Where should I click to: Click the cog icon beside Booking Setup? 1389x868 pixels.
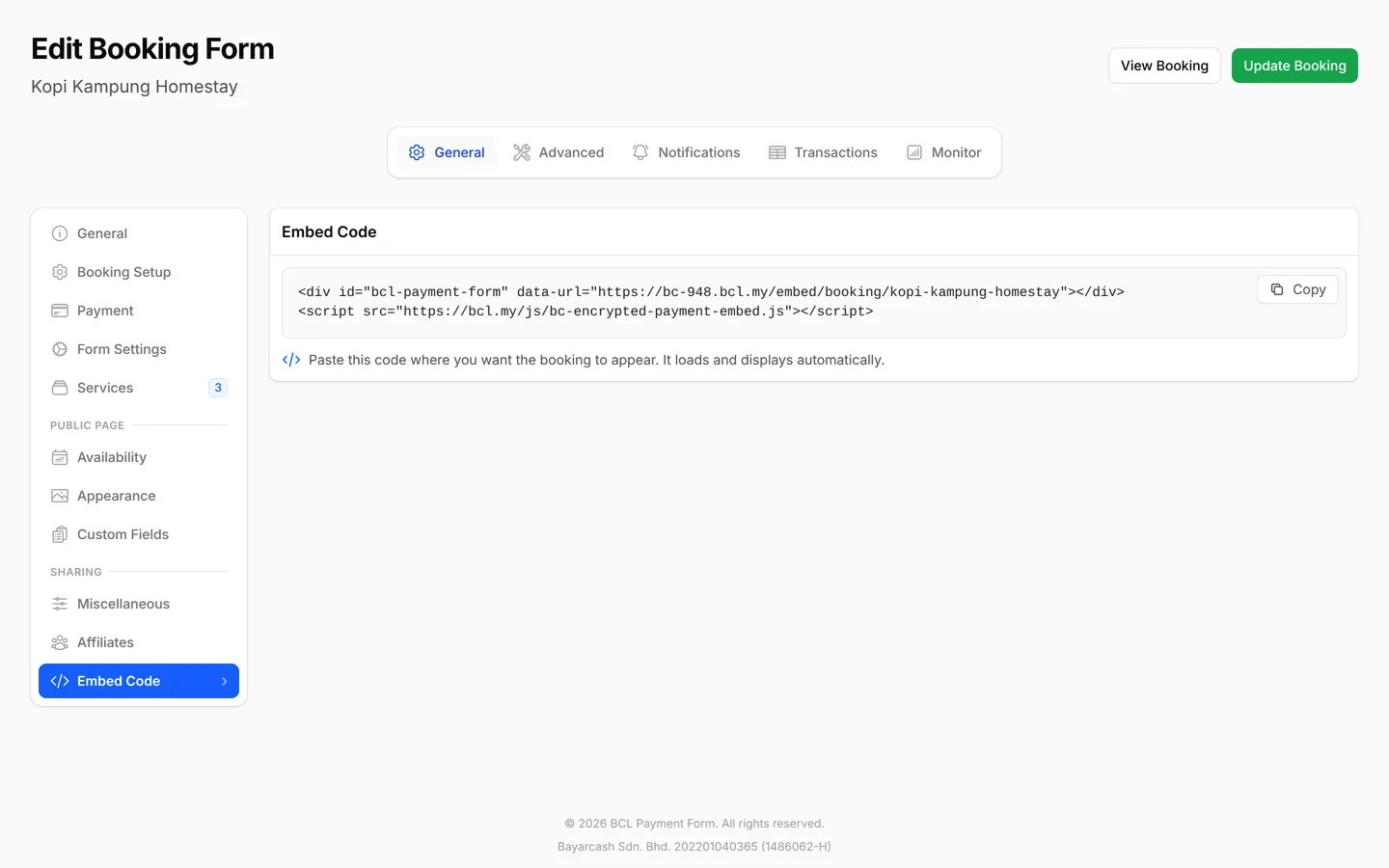(60, 272)
